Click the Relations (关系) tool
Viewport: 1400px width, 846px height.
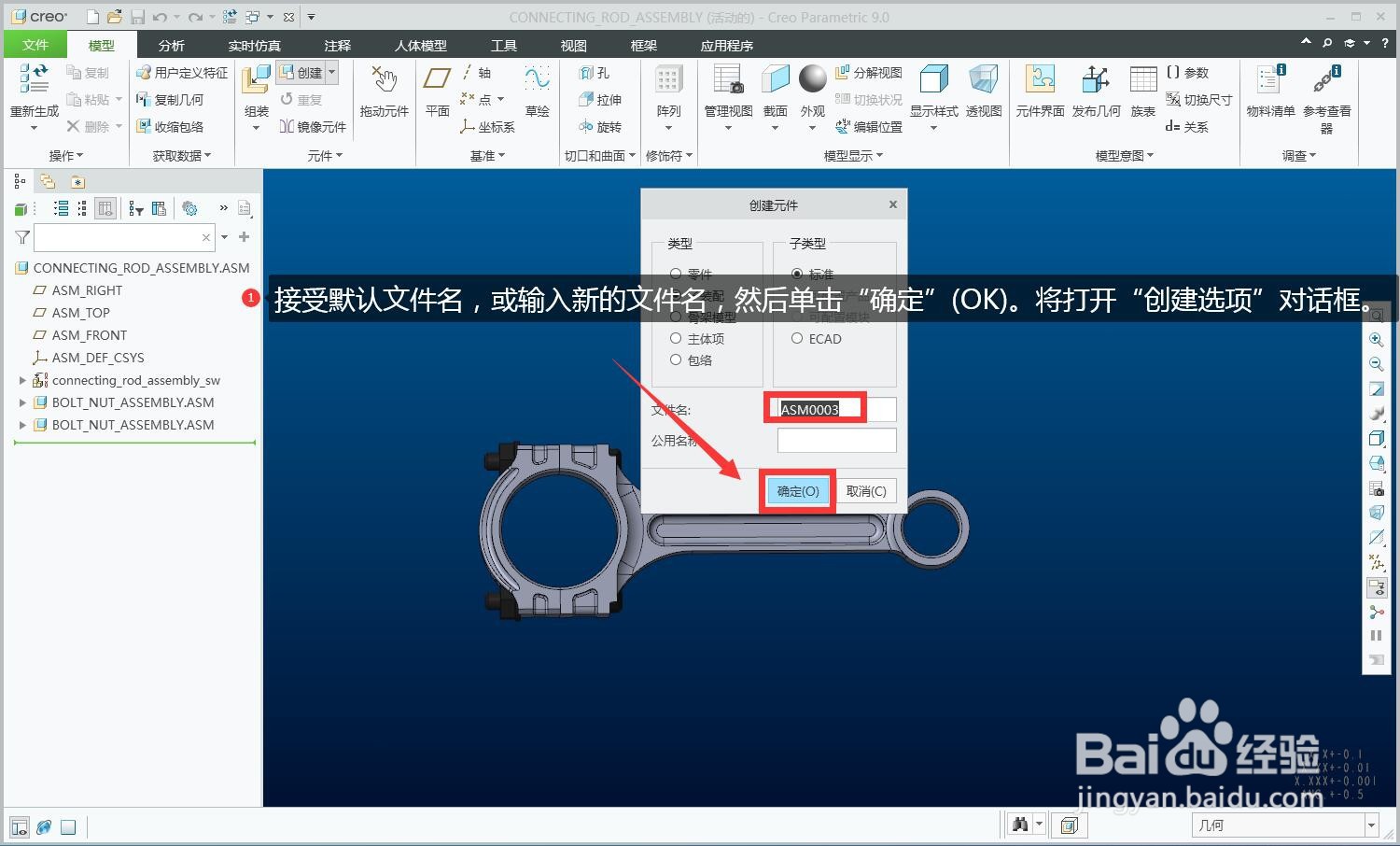1187,127
